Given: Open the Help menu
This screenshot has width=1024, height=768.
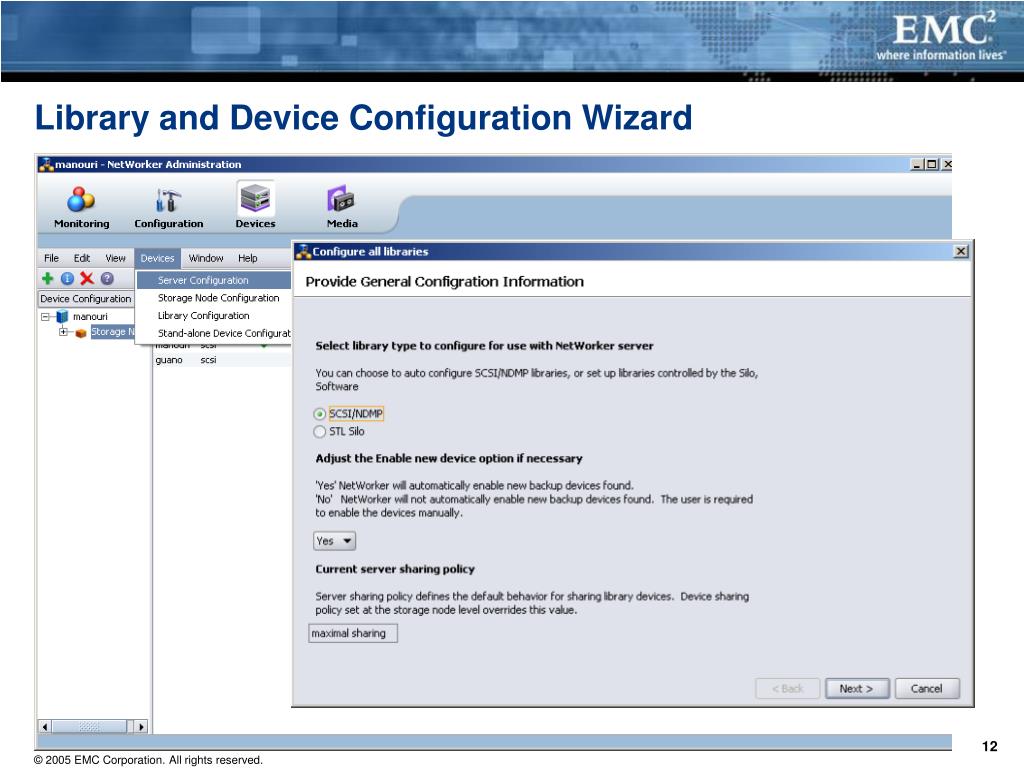Looking at the screenshot, I should (x=248, y=259).
